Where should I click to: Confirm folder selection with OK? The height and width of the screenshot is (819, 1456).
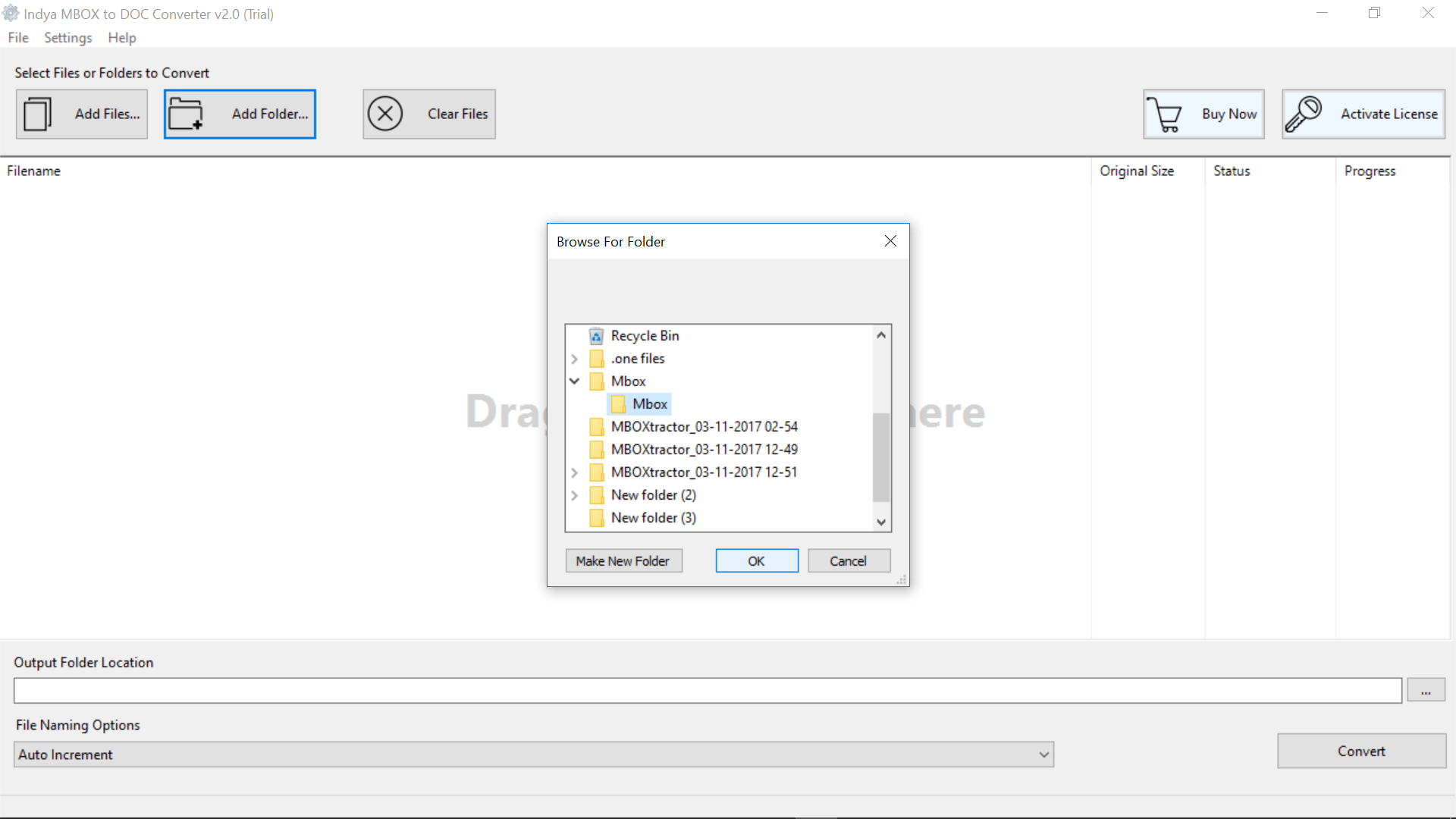[757, 561]
